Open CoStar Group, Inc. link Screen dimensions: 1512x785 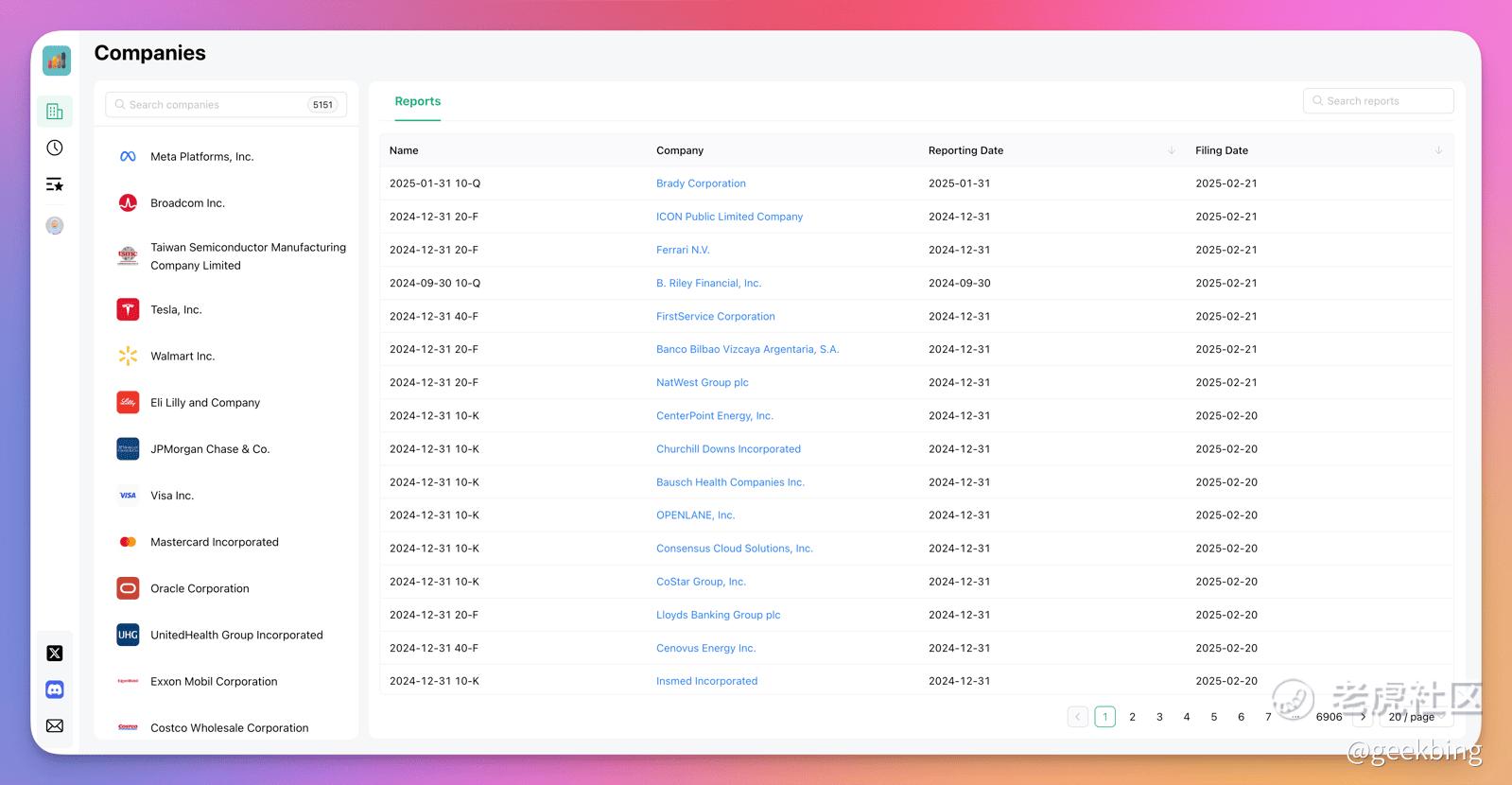tap(701, 582)
